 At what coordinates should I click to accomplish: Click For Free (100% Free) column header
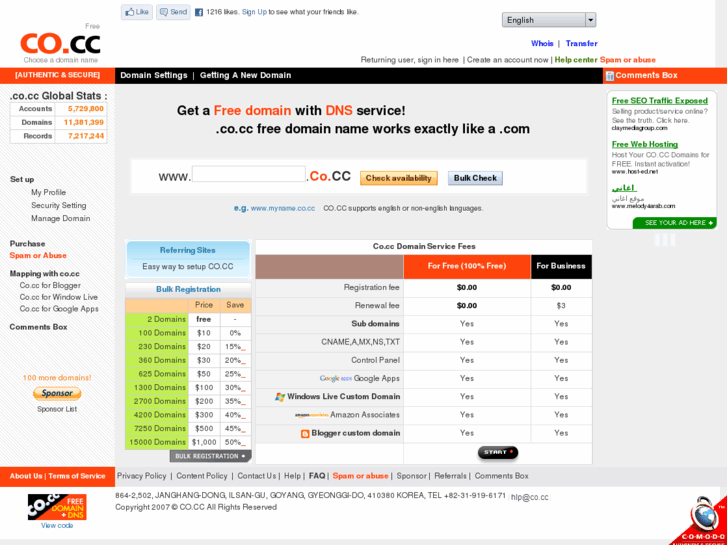point(467,266)
